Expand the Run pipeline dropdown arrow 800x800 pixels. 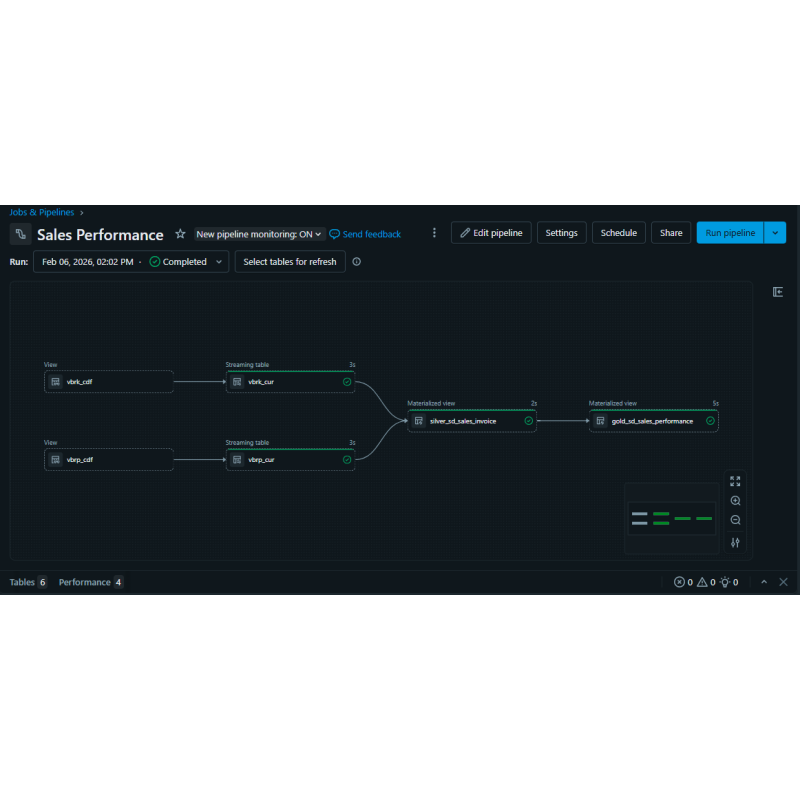(774, 232)
